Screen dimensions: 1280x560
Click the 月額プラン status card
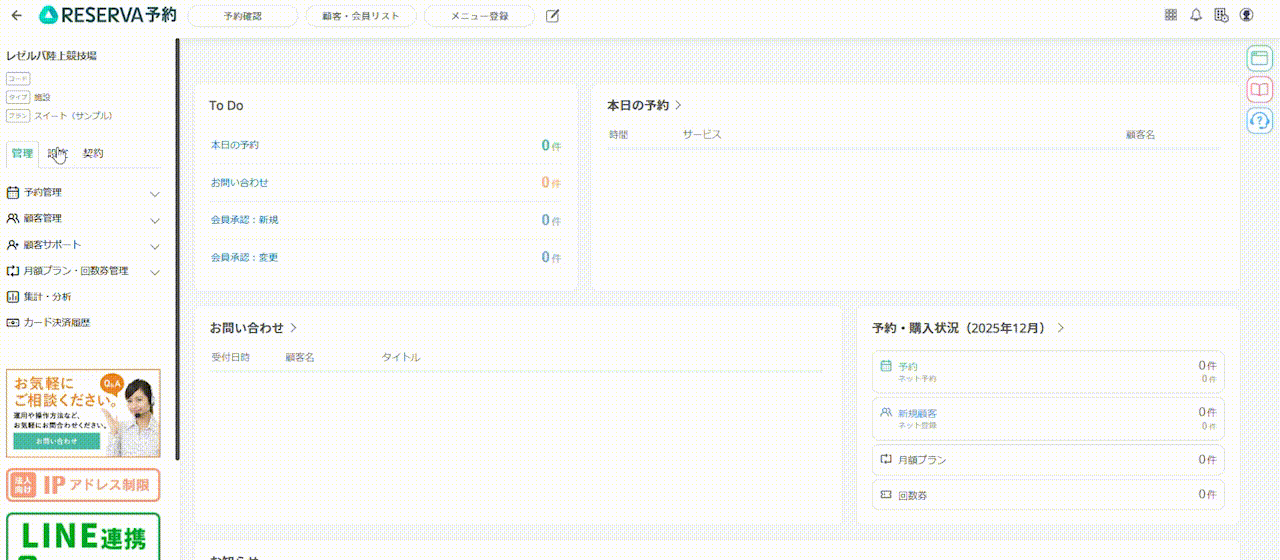(x=1048, y=459)
